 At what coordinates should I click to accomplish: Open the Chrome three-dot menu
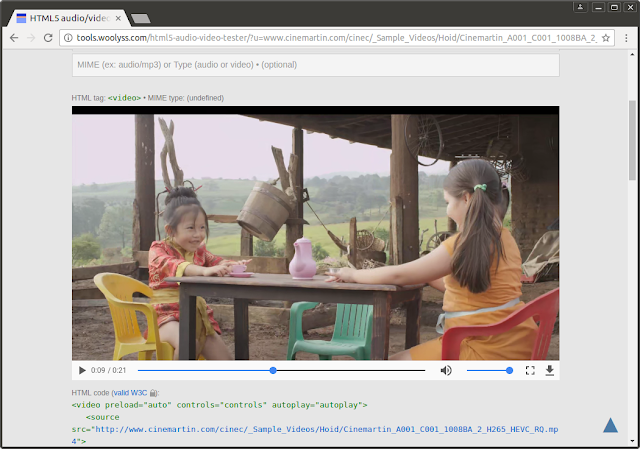pyautogui.click(x=626, y=38)
